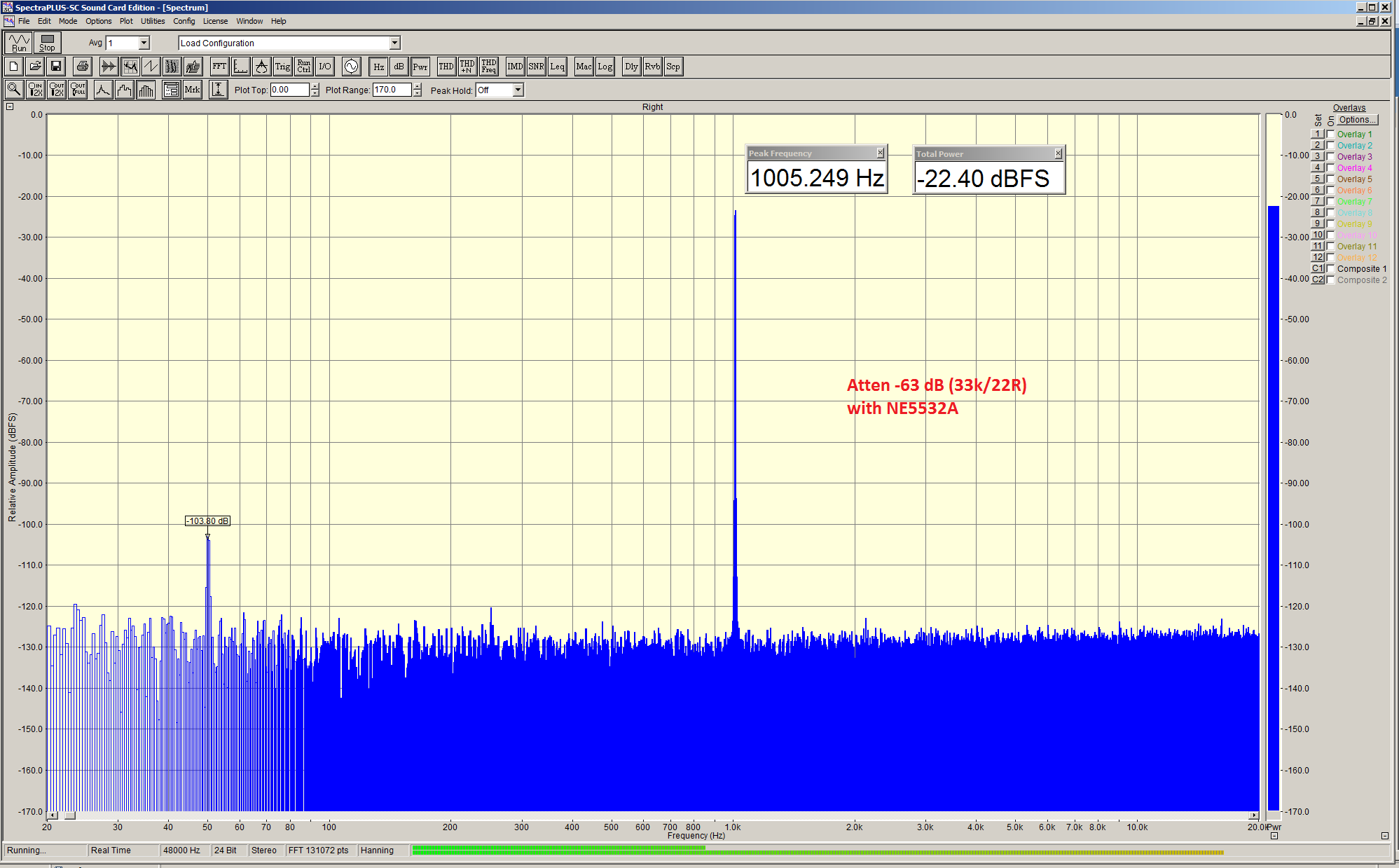The width and height of the screenshot is (1399, 868).
Task: Open the Mac macro button
Action: tap(584, 67)
